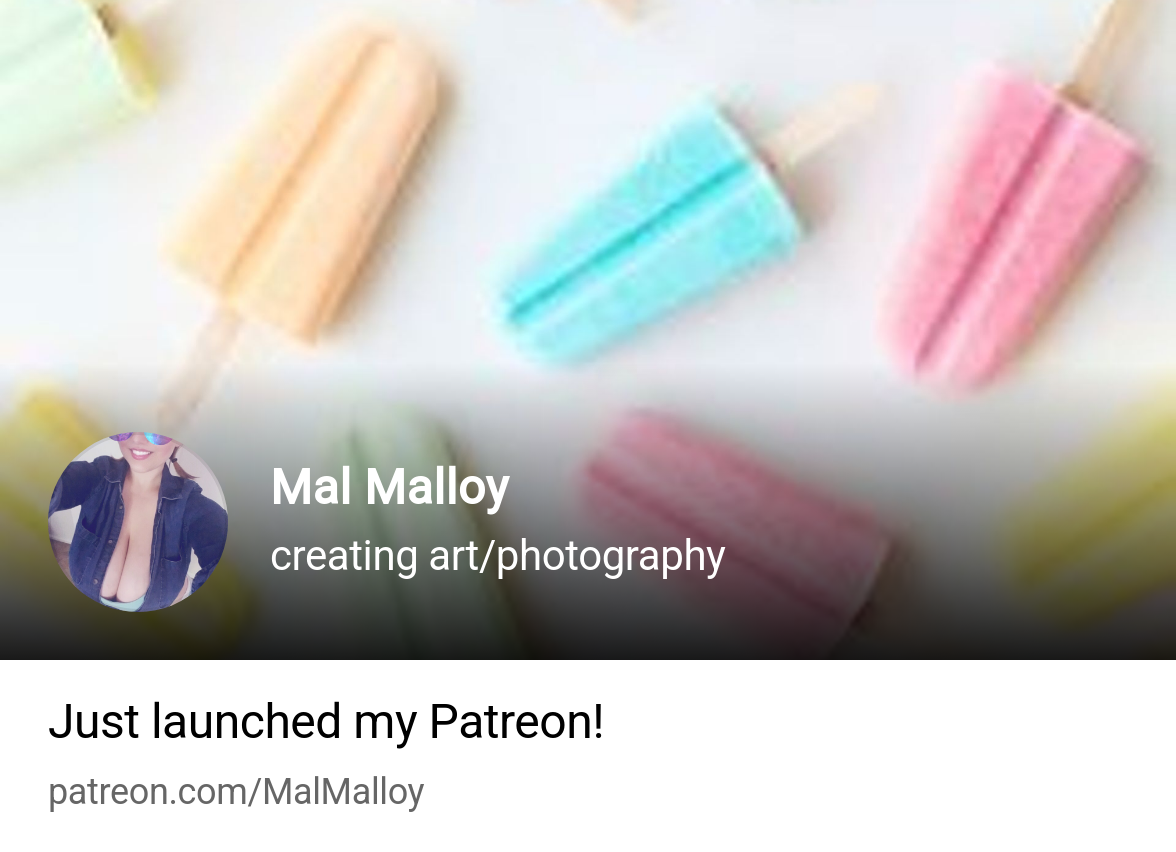Click the word 'Patreon!' in the headline
1176x852 pixels.
[x=516, y=722]
